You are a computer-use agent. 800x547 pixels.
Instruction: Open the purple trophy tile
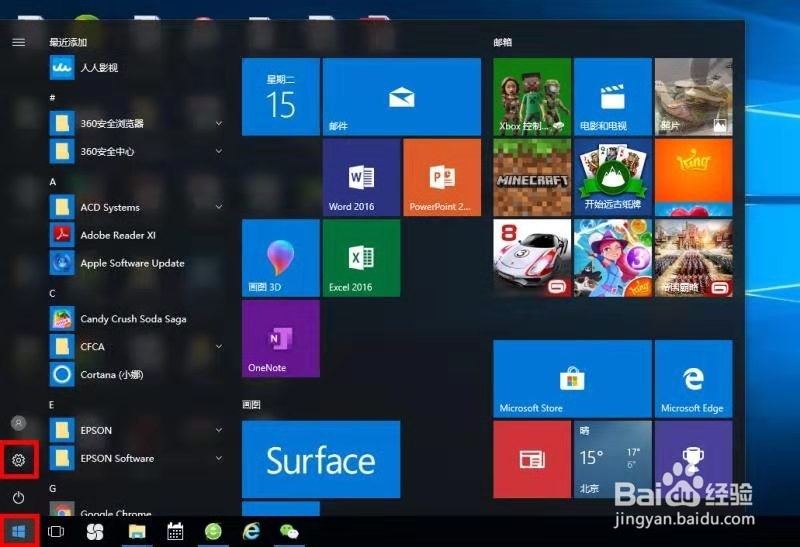coord(693,459)
